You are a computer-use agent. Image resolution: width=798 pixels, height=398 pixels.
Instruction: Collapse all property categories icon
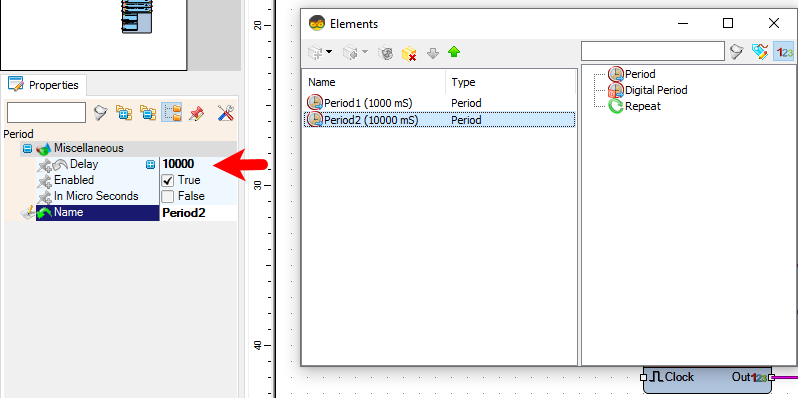148,112
